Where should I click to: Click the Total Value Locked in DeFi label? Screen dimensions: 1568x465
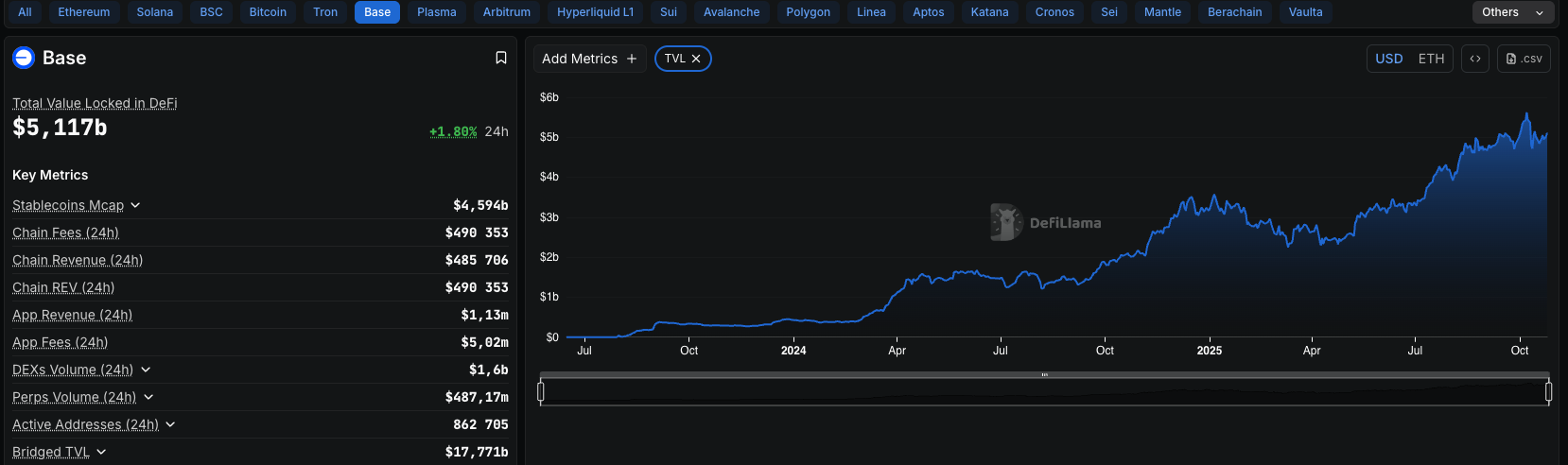(x=95, y=103)
